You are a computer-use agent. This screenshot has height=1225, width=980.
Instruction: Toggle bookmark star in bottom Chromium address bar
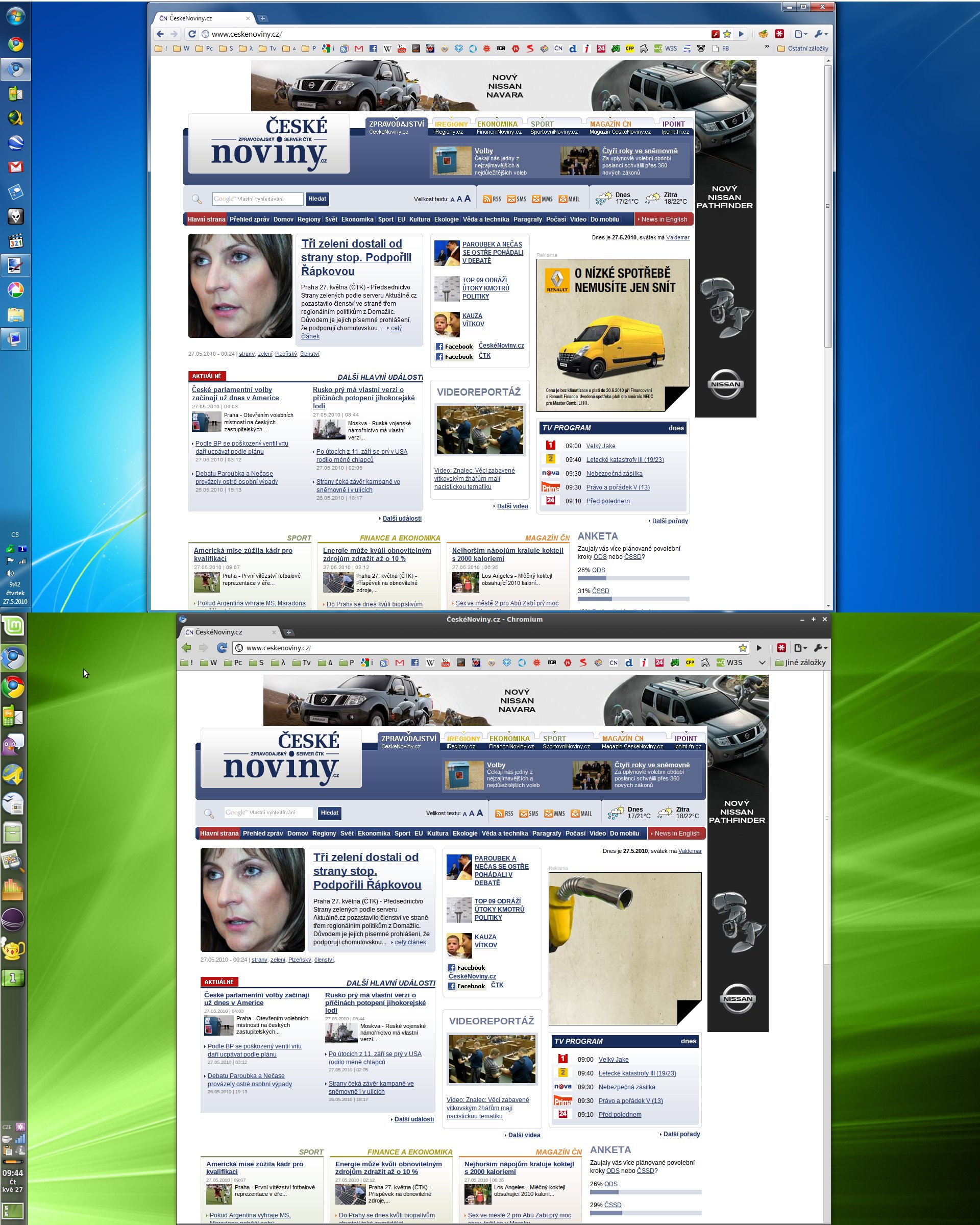point(743,648)
